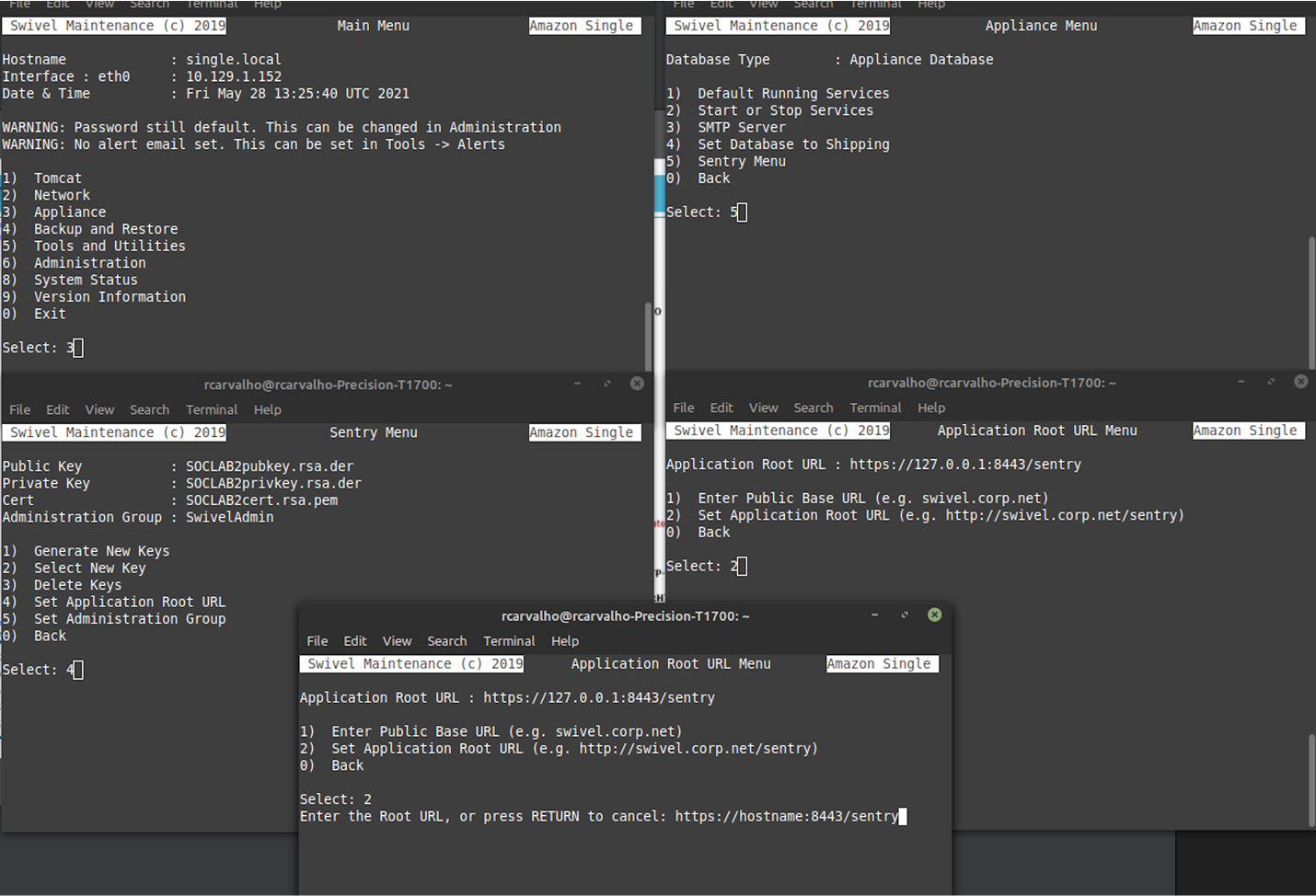Open Edit menu in right Application Root URL terminal
This screenshot has height=896, width=1316.
[x=721, y=408]
